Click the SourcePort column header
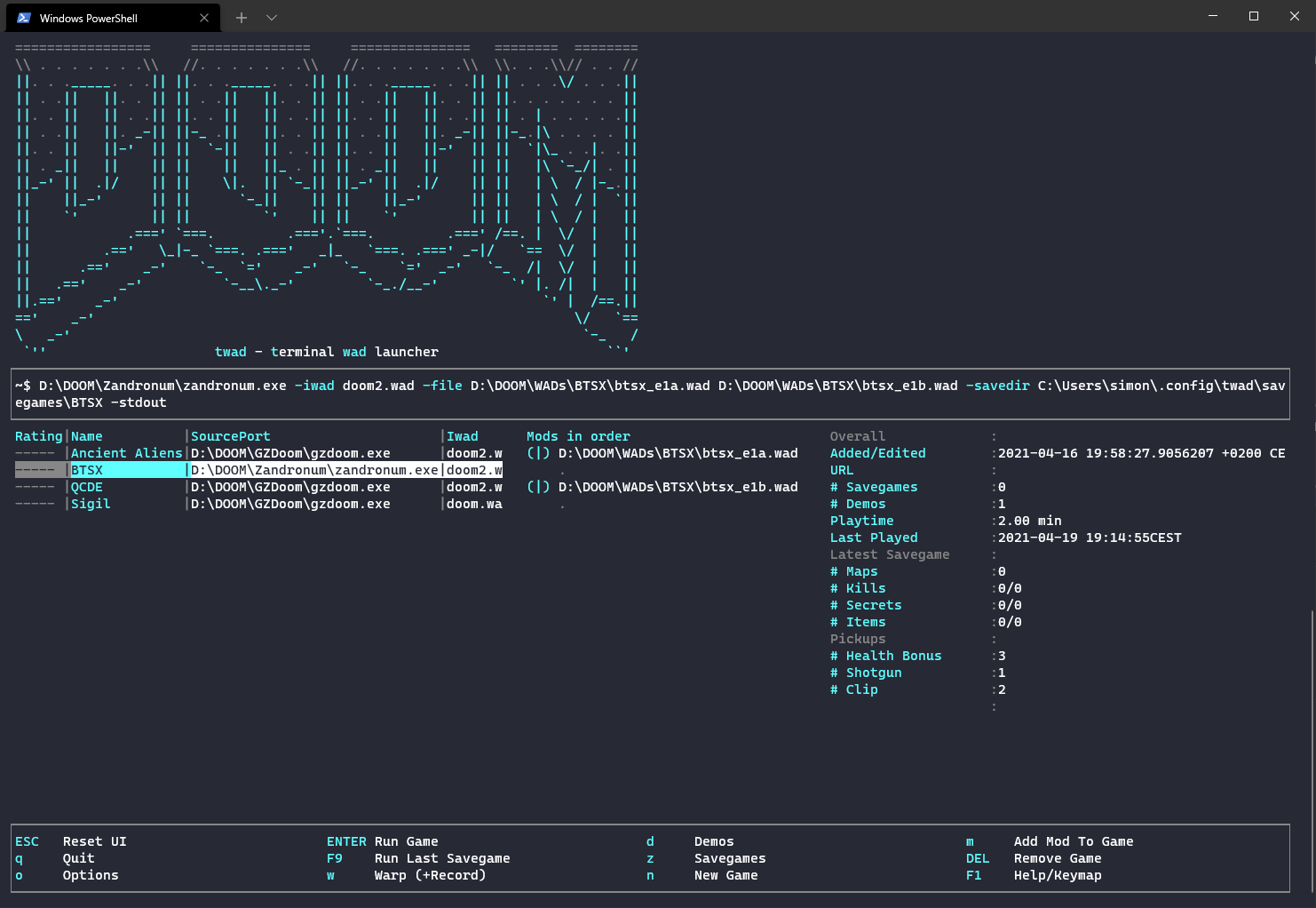Viewport: 1316px width, 908px height. tap(231, 436)
